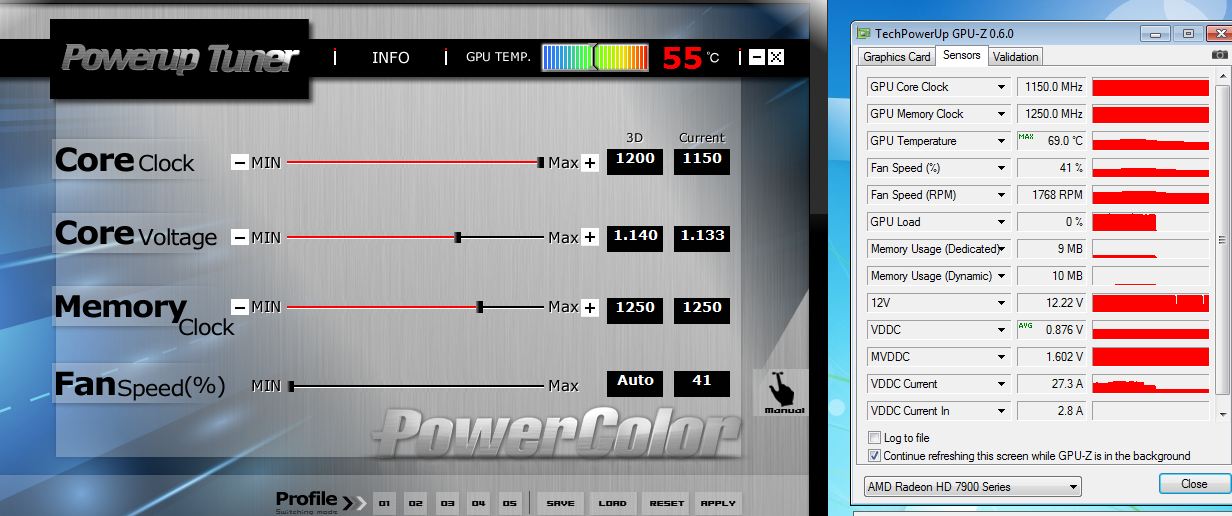Select profile slot 02
This screenshot has height=516, width=1232.
(x=416, y=503)
